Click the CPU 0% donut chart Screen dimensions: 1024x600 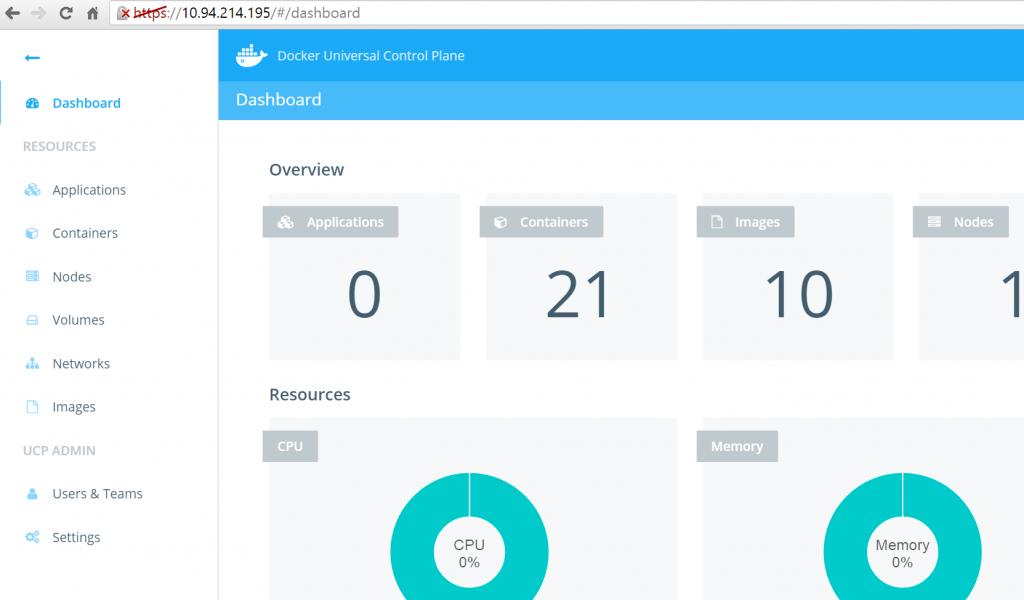[x=469, y=551]
